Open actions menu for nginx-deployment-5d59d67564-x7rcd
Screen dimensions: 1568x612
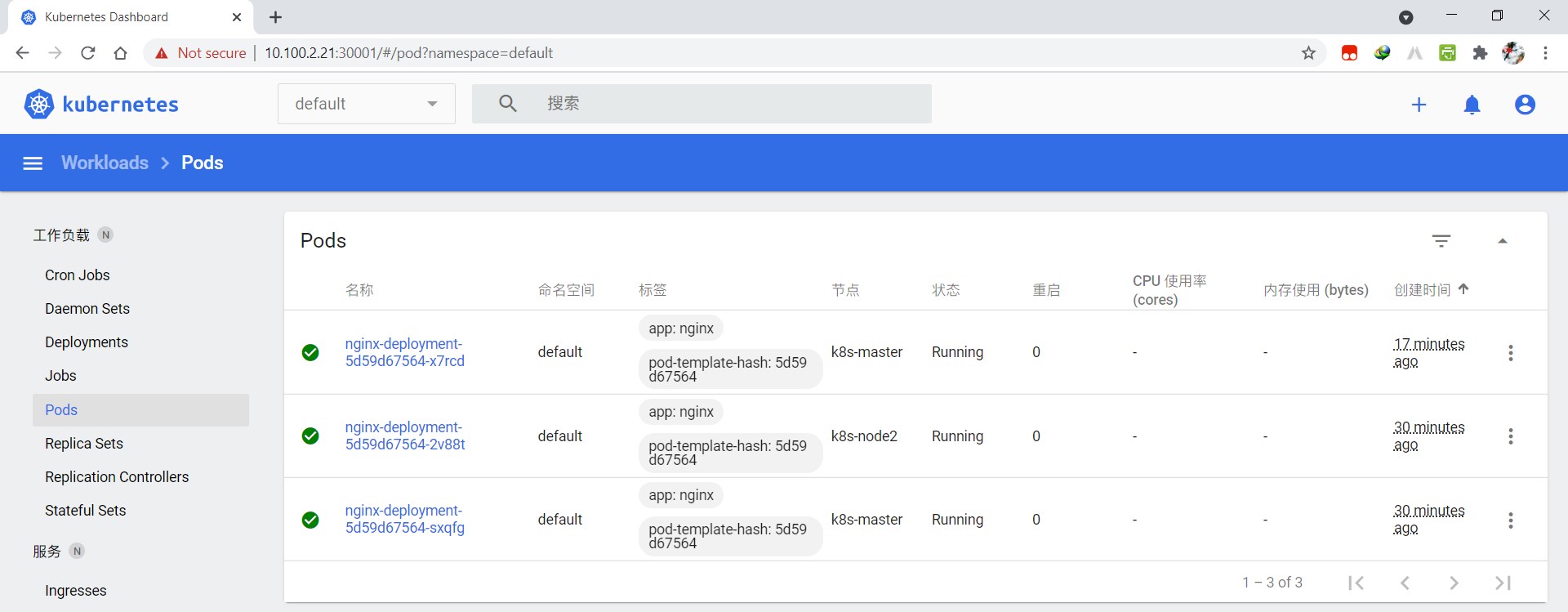point(1511,353)
